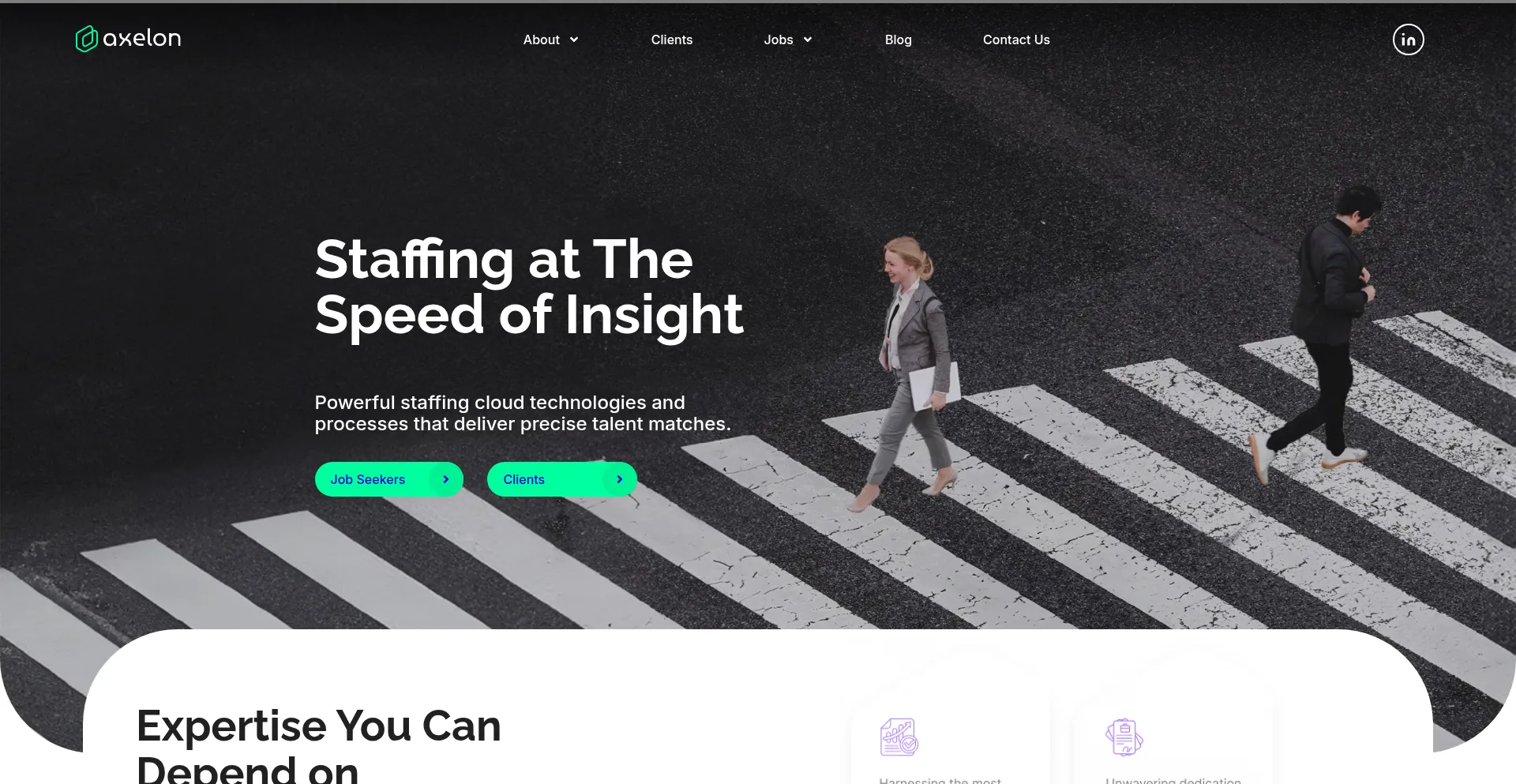Click the axelon logo icon

pyautogui.click(x=86, y=39)
